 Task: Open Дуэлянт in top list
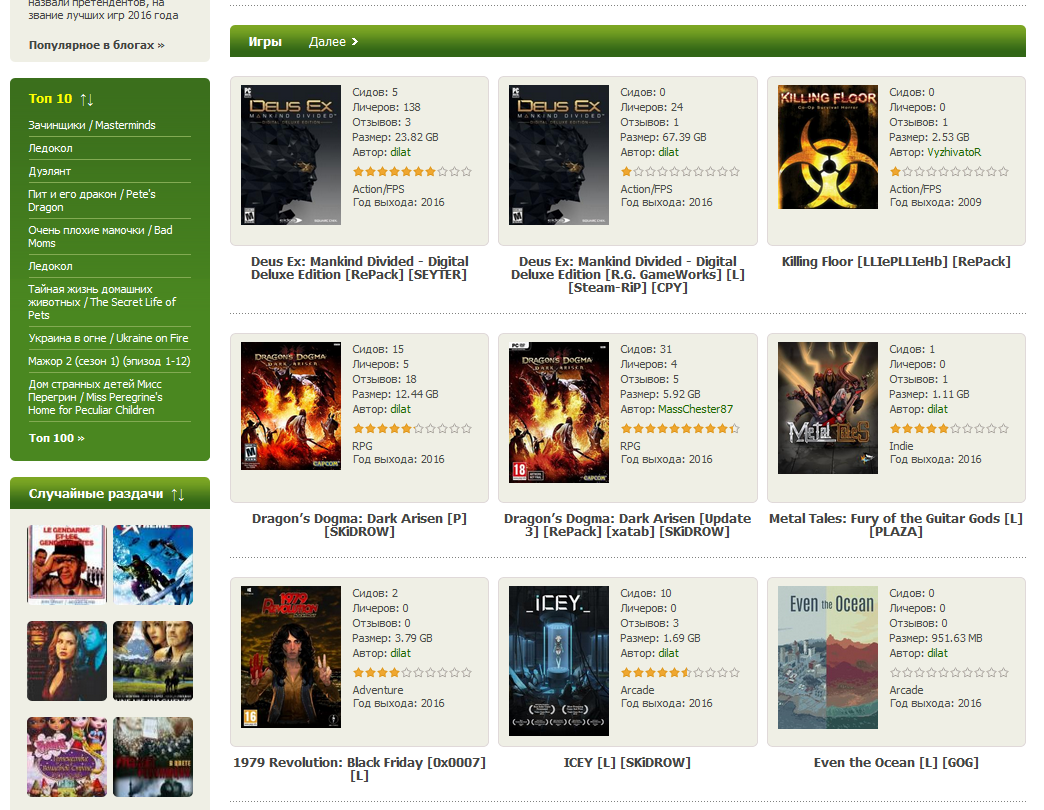pos(49,171)
